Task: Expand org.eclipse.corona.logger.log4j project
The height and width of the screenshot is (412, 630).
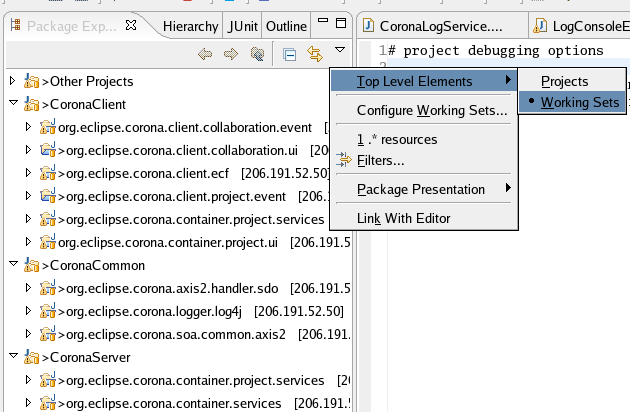Action: click(x=28, y=311)
